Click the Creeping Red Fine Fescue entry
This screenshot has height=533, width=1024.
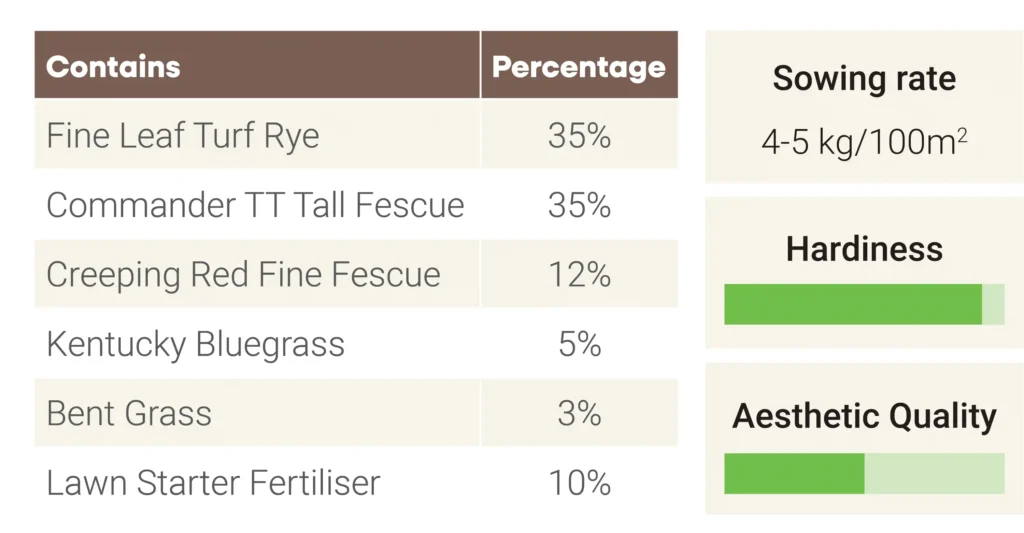pyautogui.click(x=243, y=275)
